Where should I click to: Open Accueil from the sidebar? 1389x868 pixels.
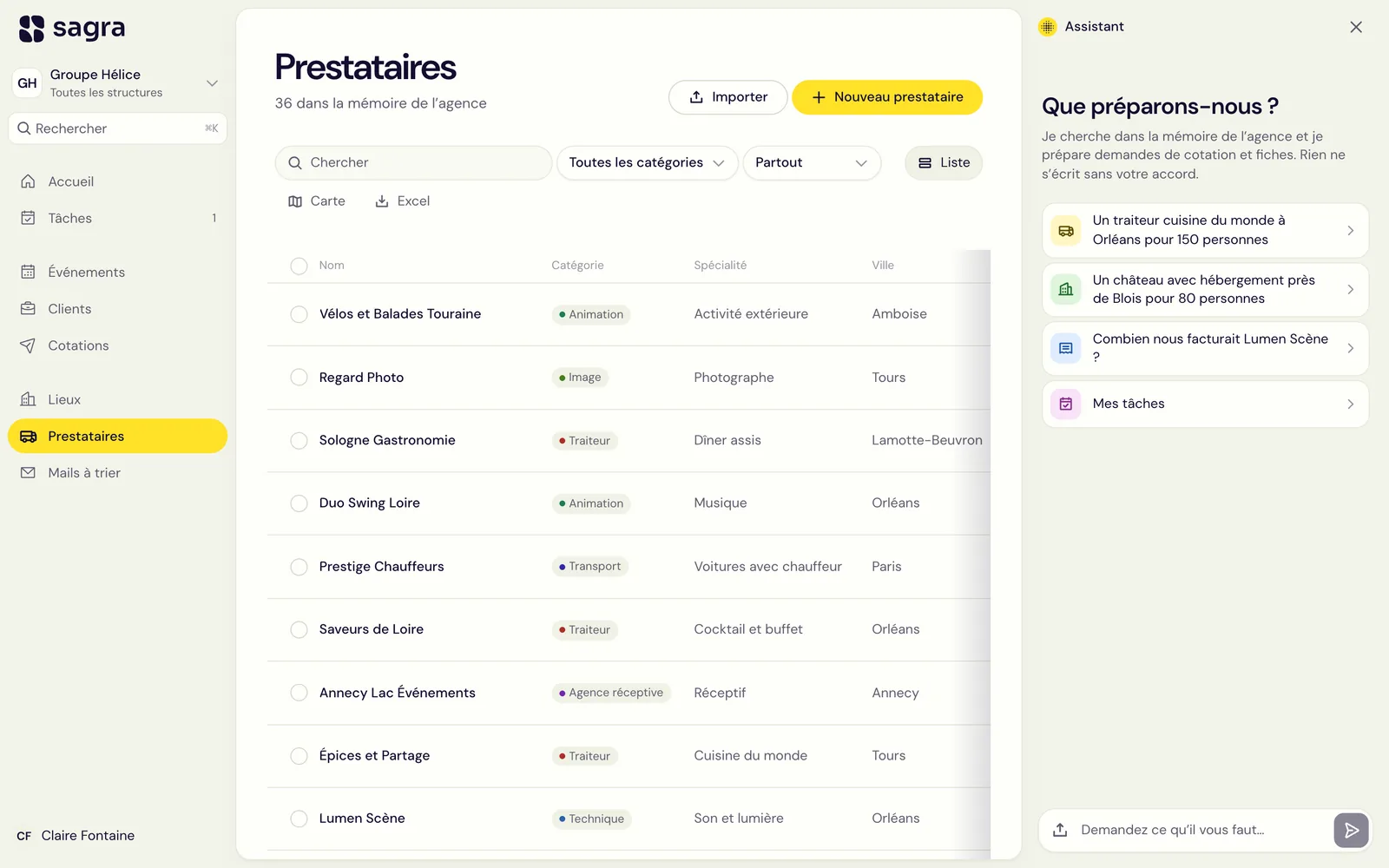tap(117, 181)
